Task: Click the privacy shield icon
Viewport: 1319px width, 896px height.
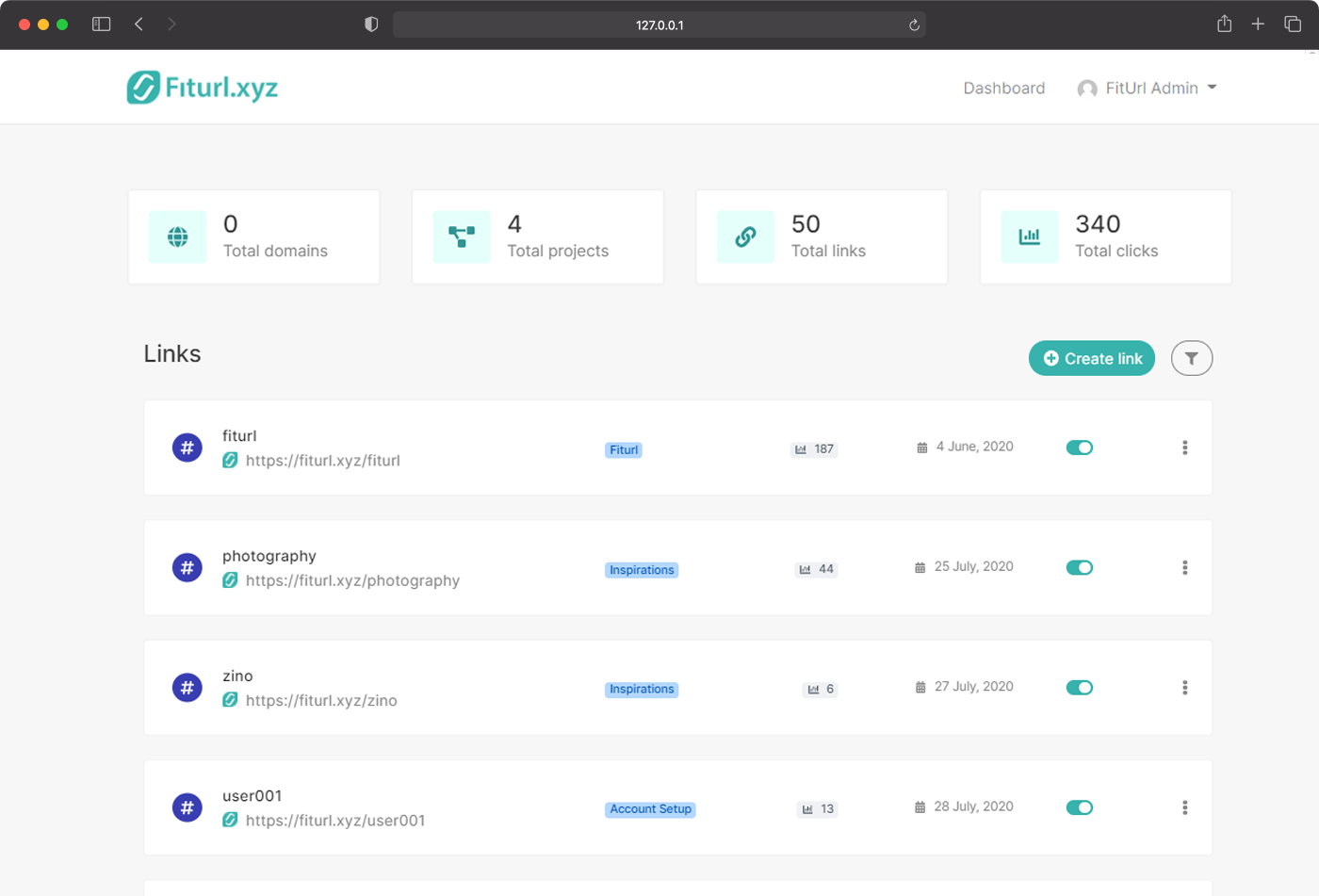Action: tap(371, 24)
